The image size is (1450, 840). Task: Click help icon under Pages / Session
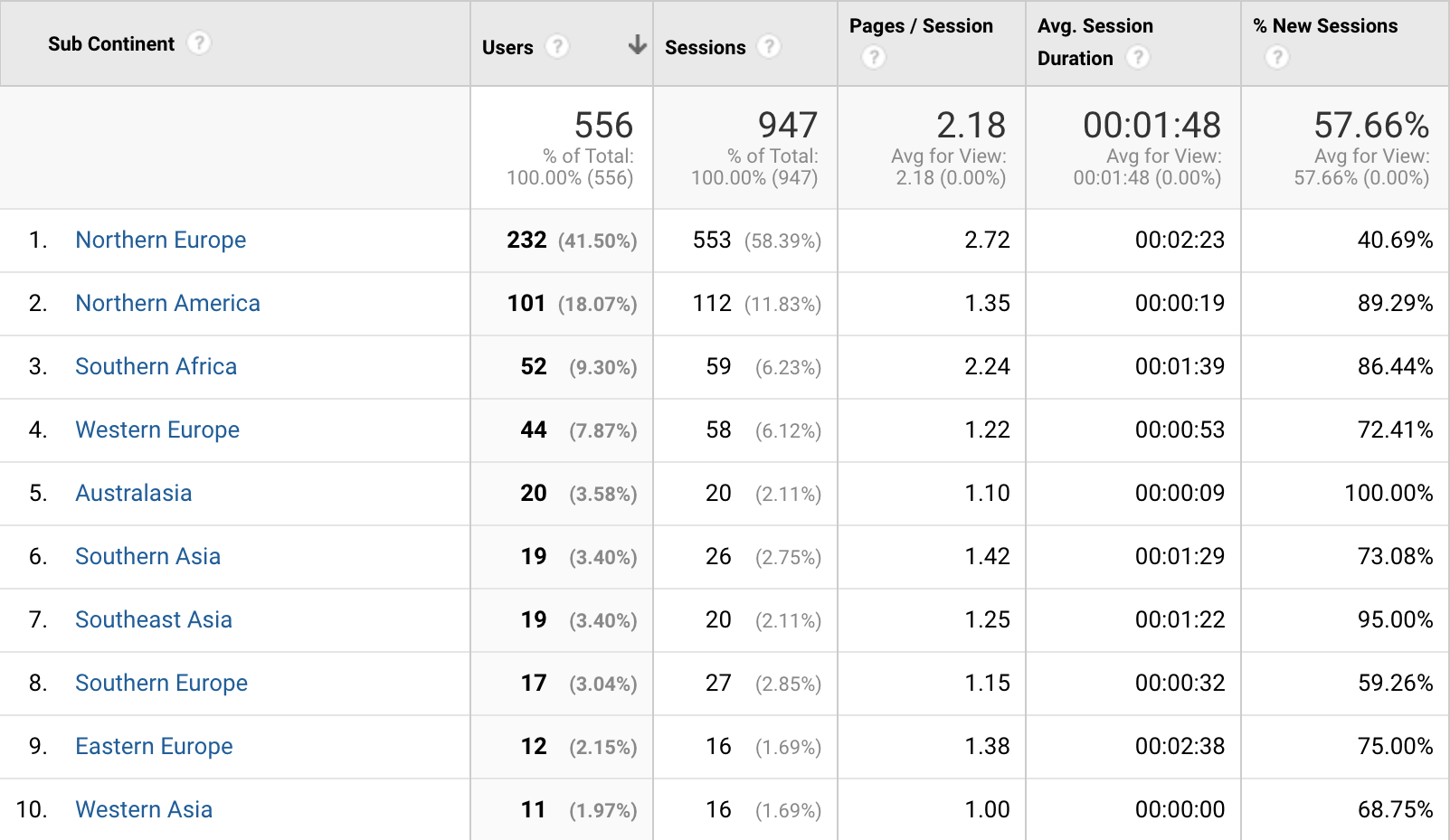click(x=873, y=58)
